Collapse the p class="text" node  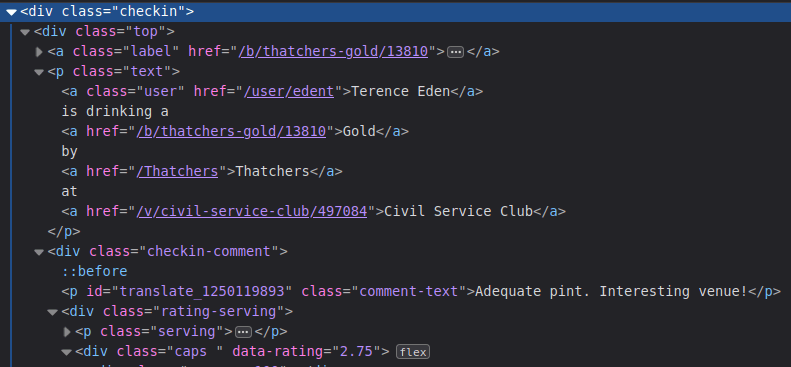[x=39, y=72]
